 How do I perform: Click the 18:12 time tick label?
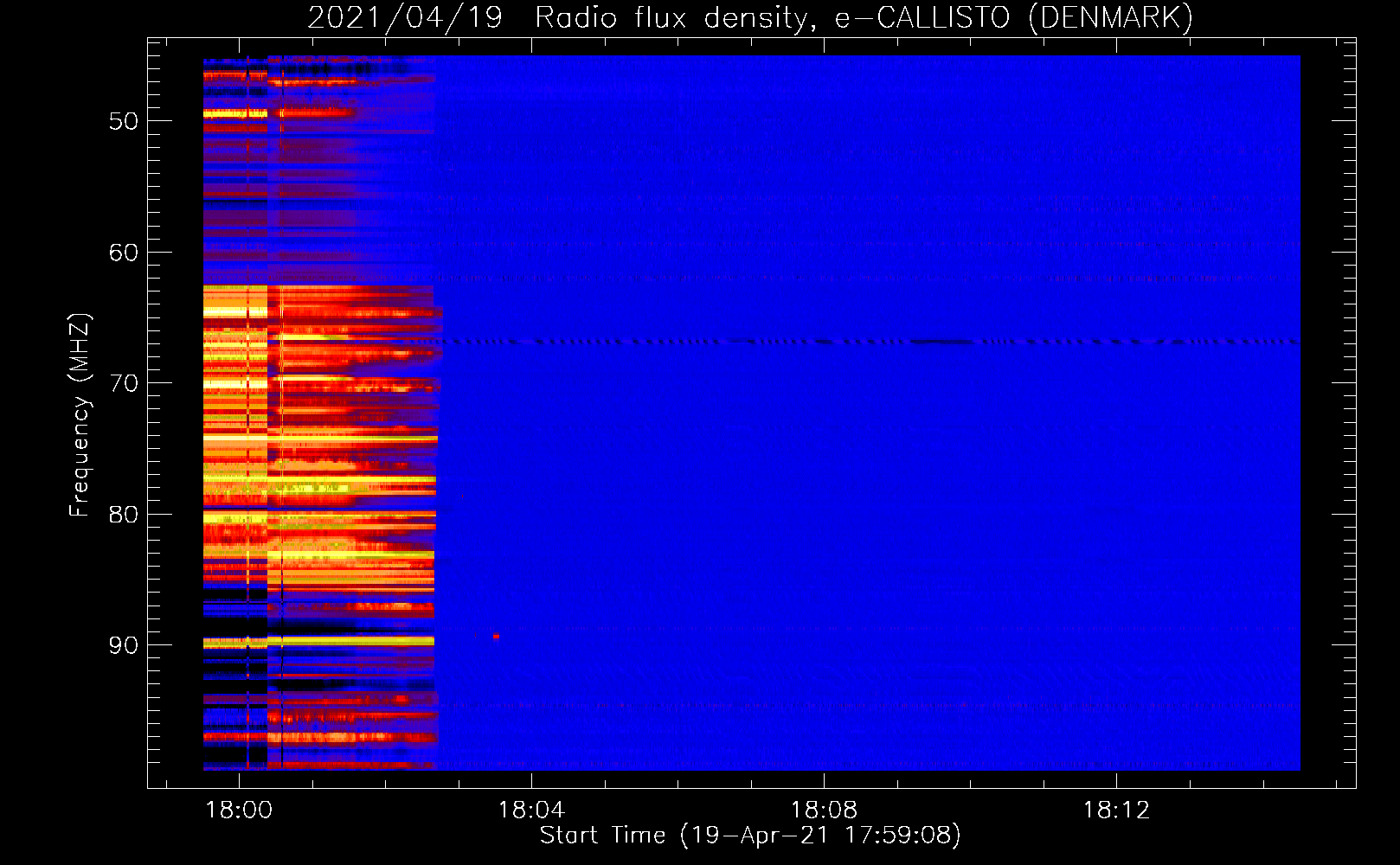coord(1116,811)
